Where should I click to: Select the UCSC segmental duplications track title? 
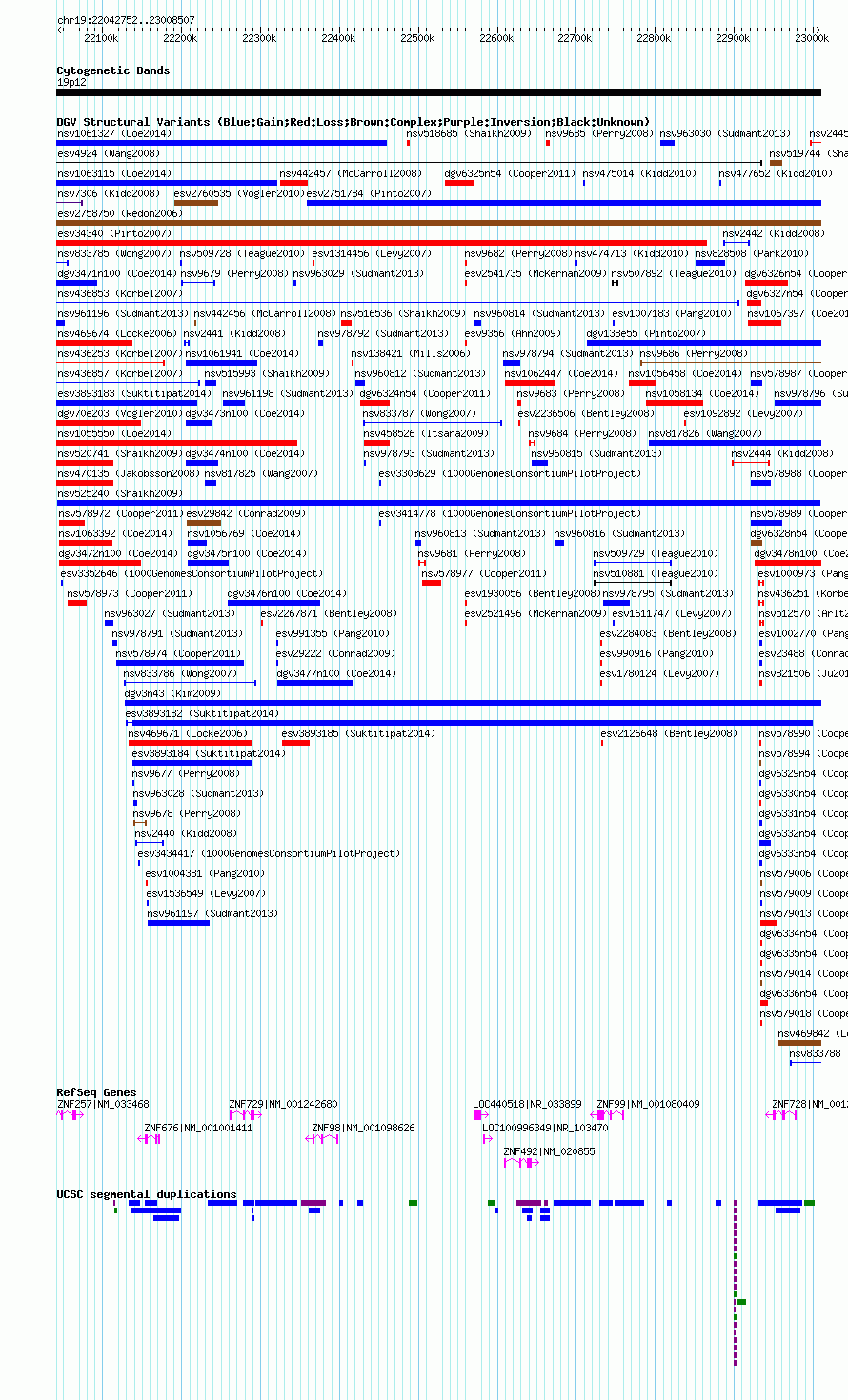[147, 1194]
